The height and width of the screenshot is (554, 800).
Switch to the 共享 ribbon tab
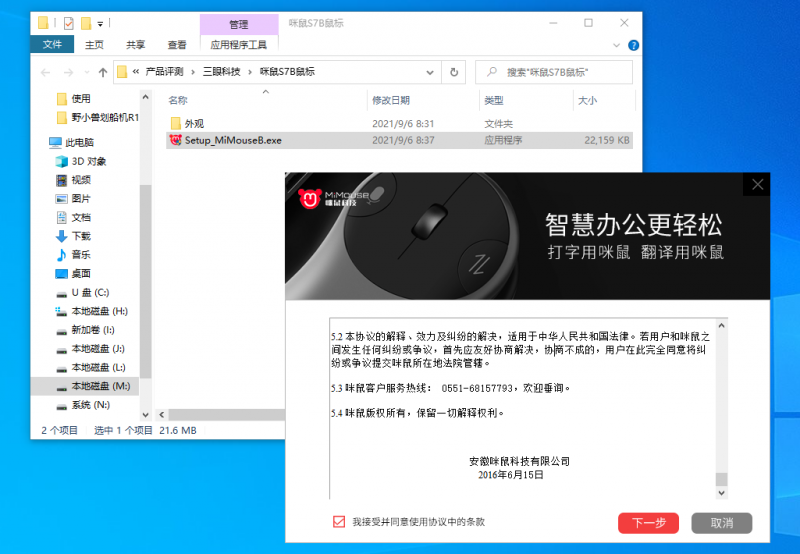click(x=135, y=45)
